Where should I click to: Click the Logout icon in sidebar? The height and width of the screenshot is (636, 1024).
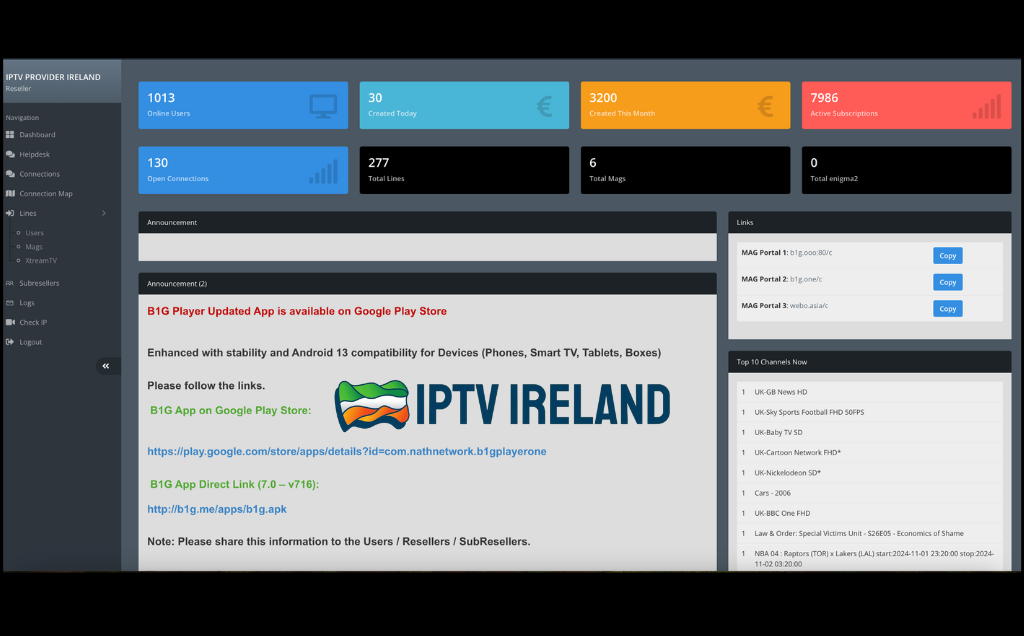click(x=10, y=342)
